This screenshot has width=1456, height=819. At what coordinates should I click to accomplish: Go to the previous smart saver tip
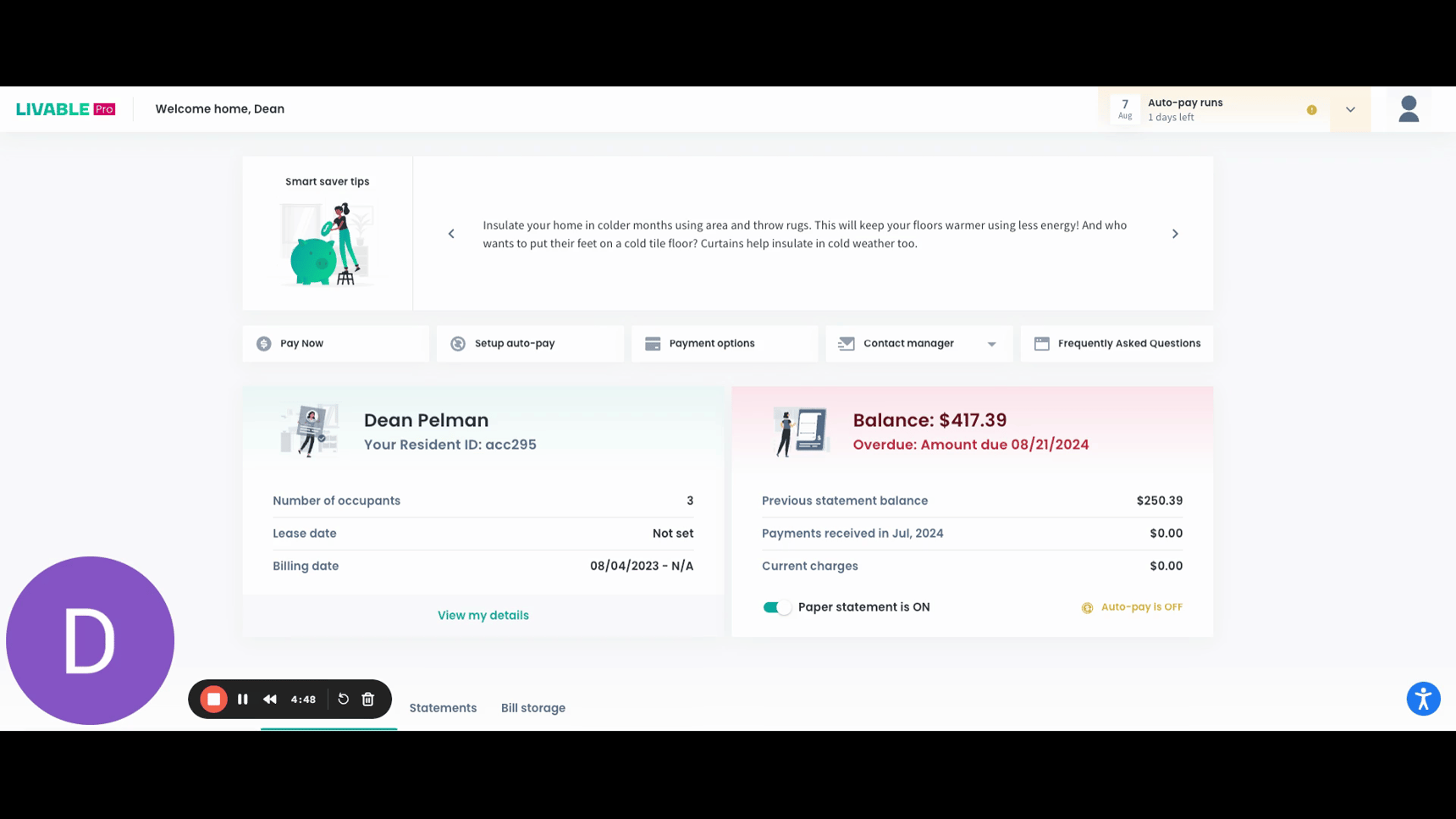pyautogui.click(x=451, y=234)
